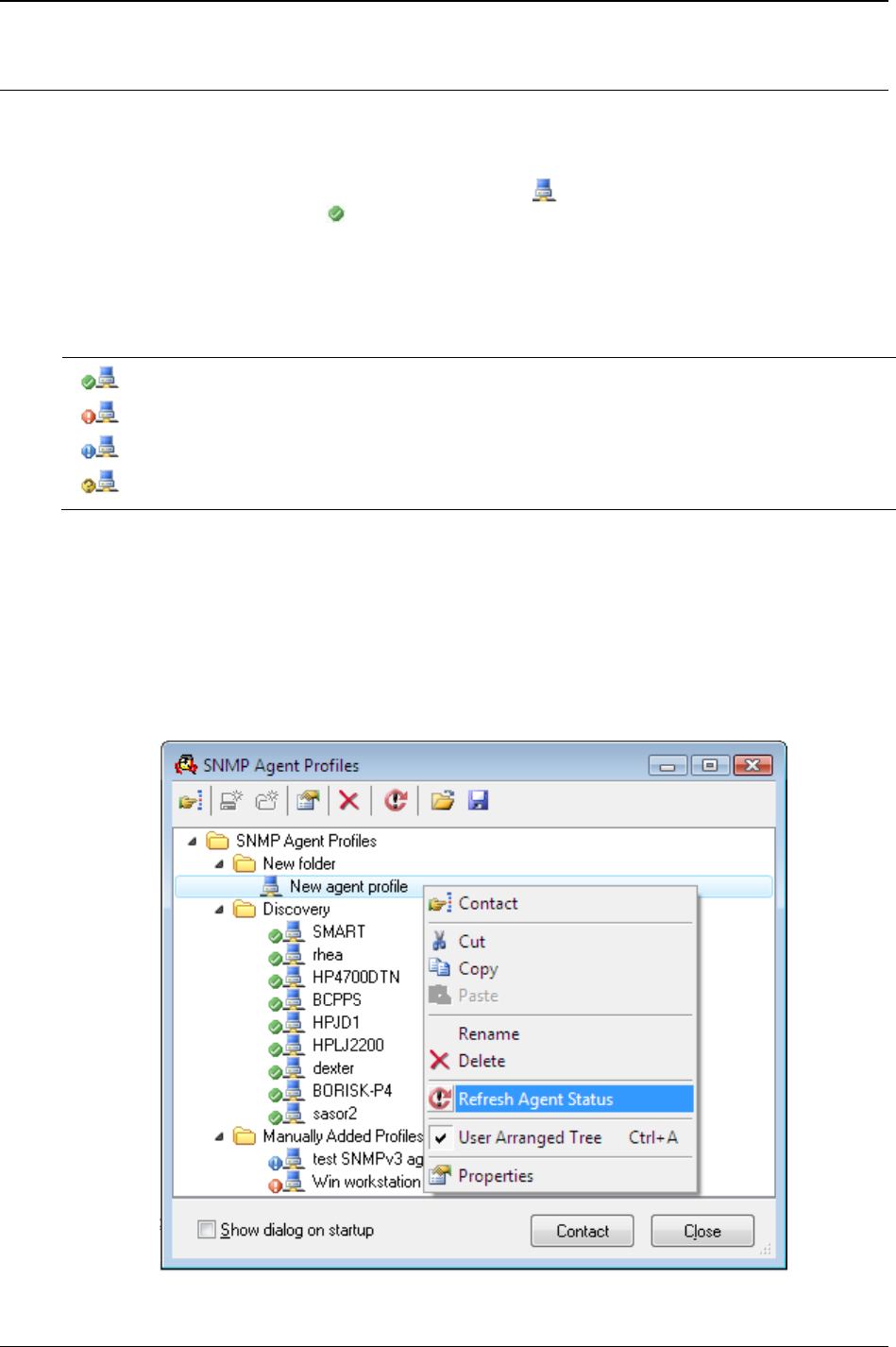The height and width of the screenshot is (1347, 896).
Task: Select the HPJD1 agent label
Action: 336,1022
